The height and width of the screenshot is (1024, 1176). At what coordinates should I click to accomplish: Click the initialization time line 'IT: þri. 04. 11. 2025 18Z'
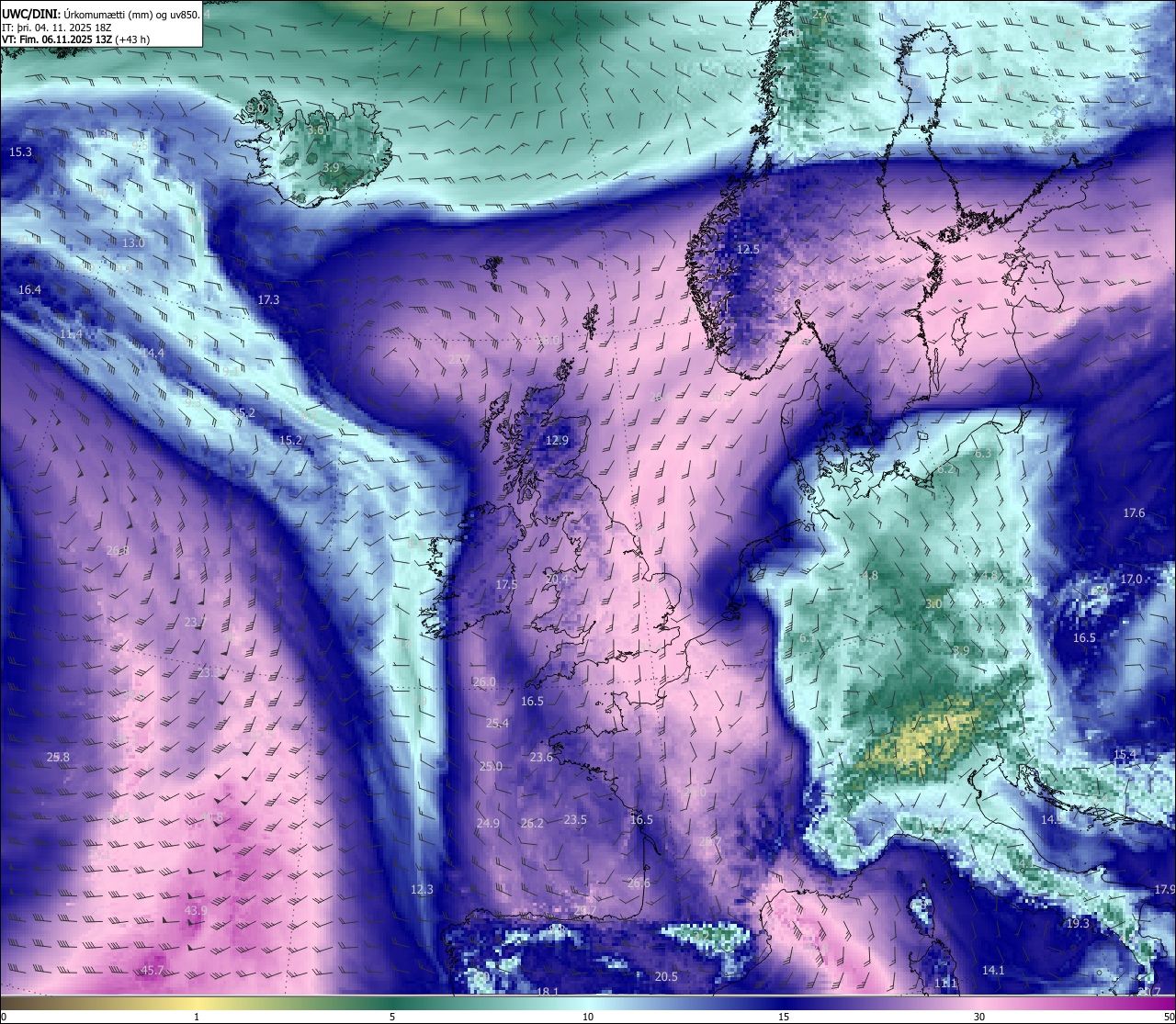(x=57, y=28)
